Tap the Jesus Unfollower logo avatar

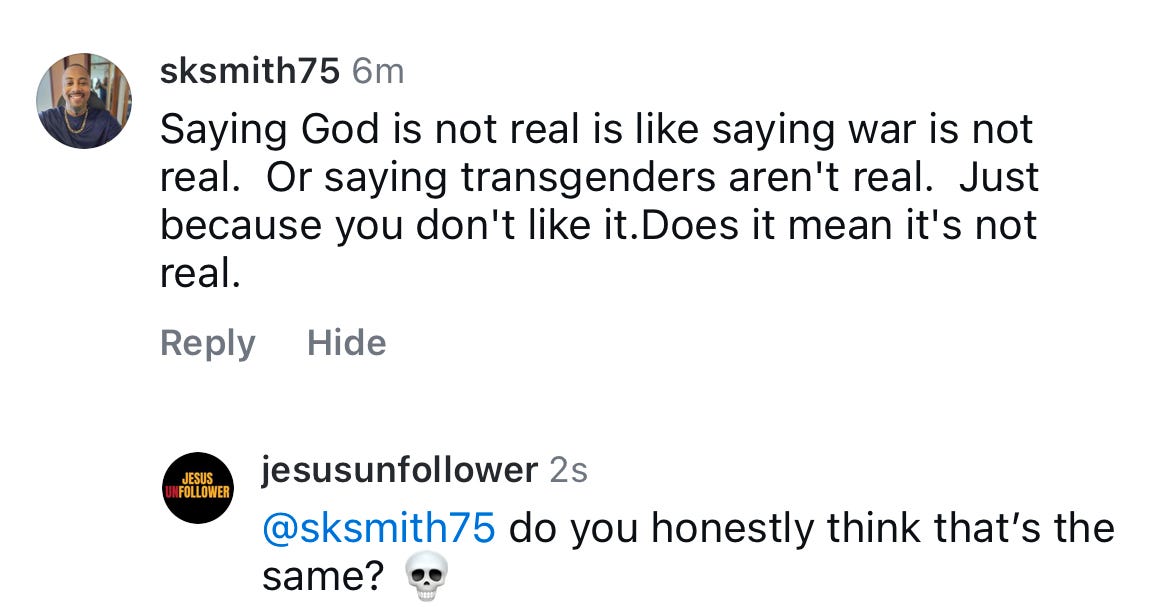197,487
